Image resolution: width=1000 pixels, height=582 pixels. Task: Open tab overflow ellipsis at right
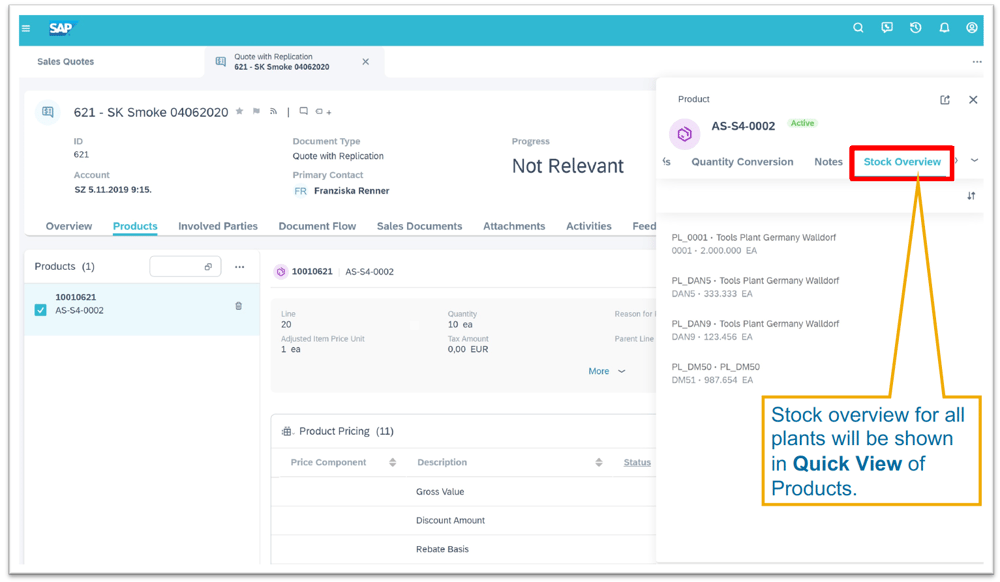tap(976, 62)
